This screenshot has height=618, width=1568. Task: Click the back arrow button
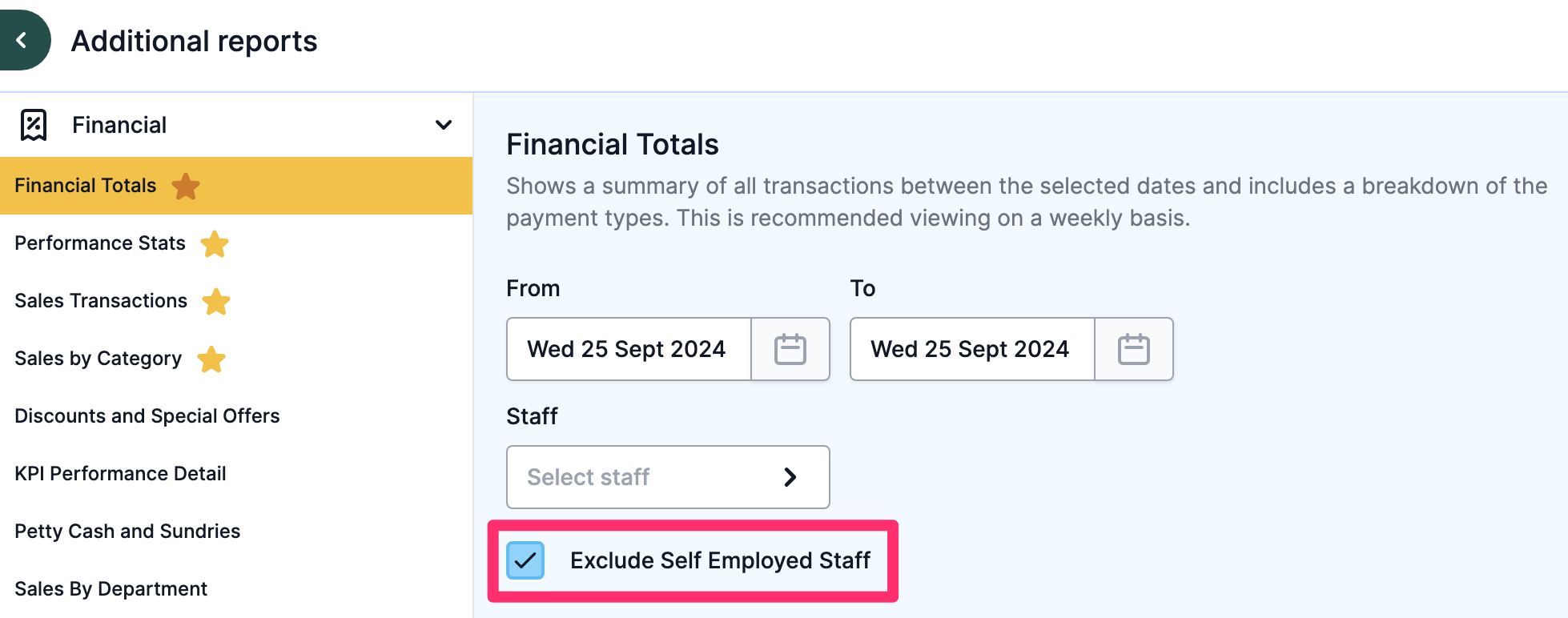click(x=22, y=40)
